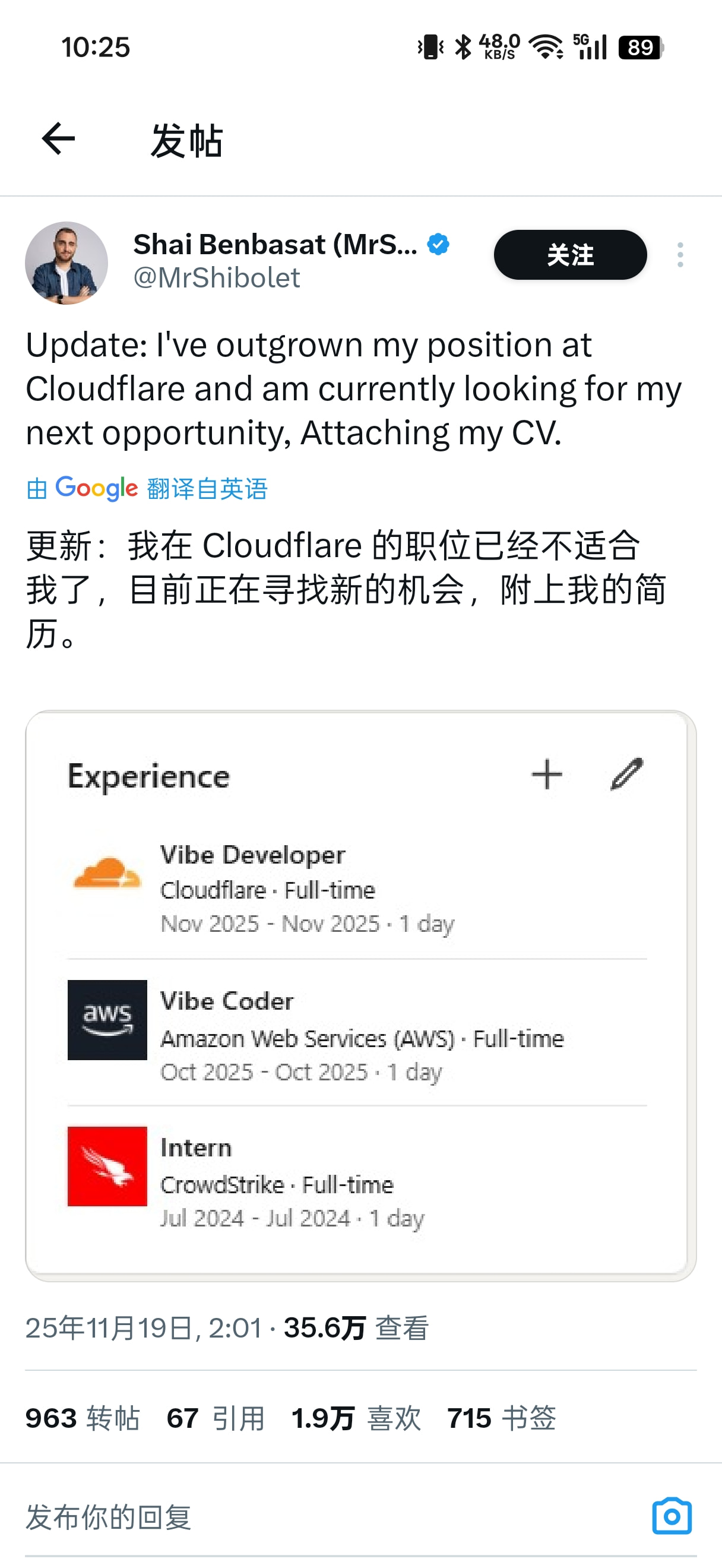
Task: Open Shai Benbasat's profile picture
Action: click(x=66, y=263)
